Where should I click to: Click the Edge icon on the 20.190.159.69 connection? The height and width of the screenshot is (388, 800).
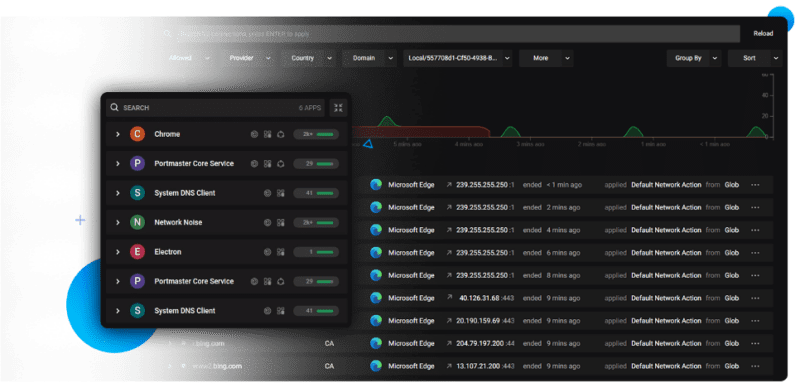click(376, 321)
